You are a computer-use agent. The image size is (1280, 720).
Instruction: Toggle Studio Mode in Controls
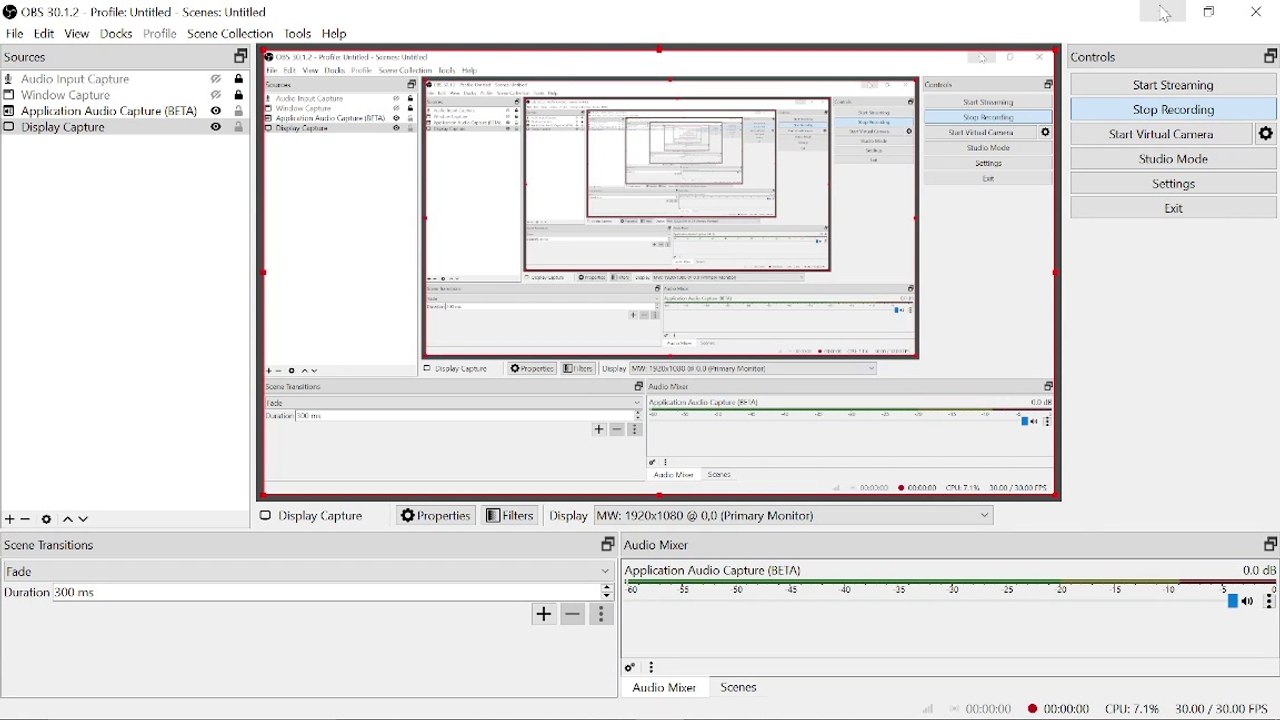(1173, 159)
